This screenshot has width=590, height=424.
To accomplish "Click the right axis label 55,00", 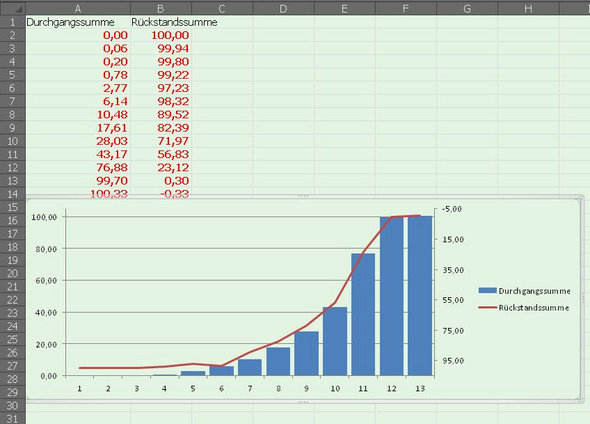I will 453,300.
